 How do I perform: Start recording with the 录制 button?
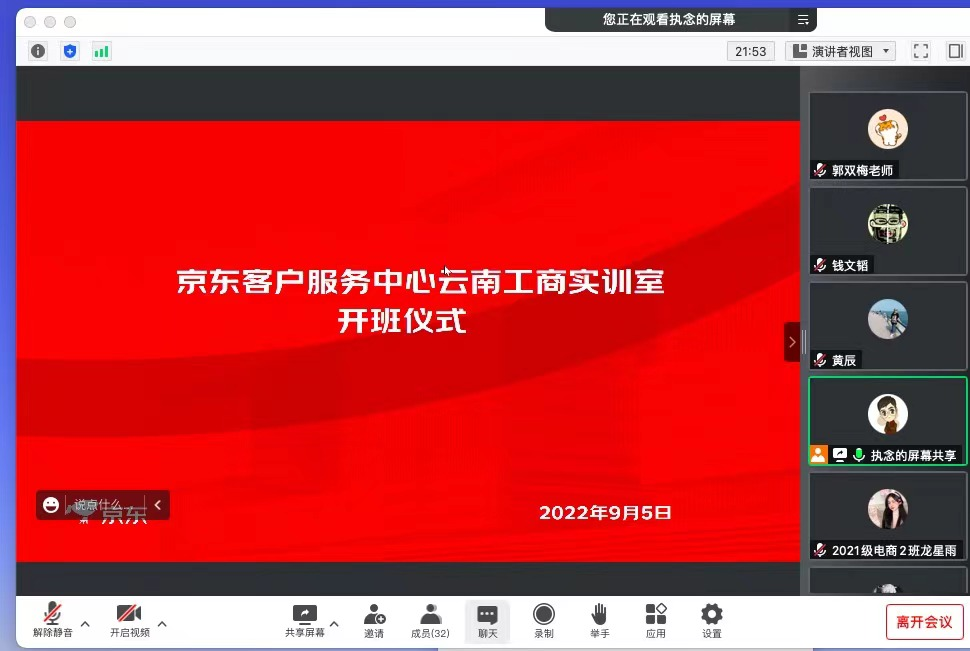pyautogui.click(x=543, y=620)
